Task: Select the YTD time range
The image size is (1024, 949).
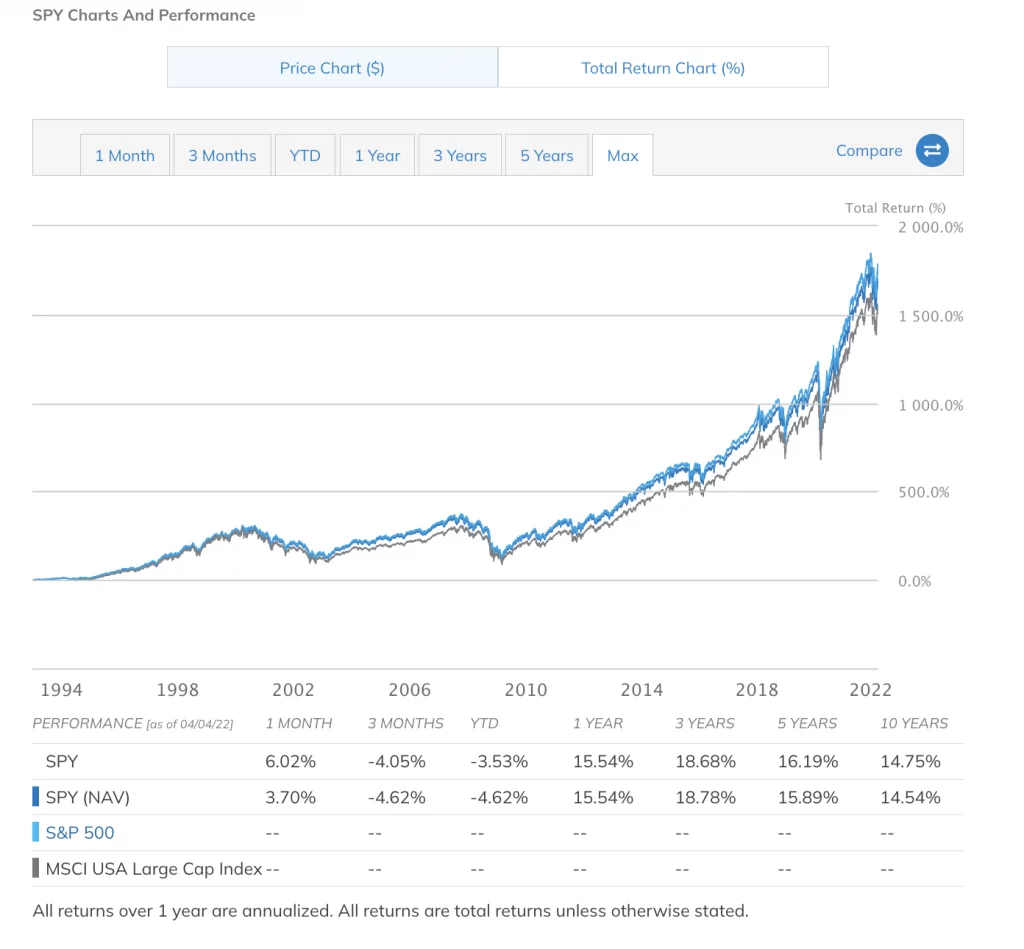Action: [305, 156]
